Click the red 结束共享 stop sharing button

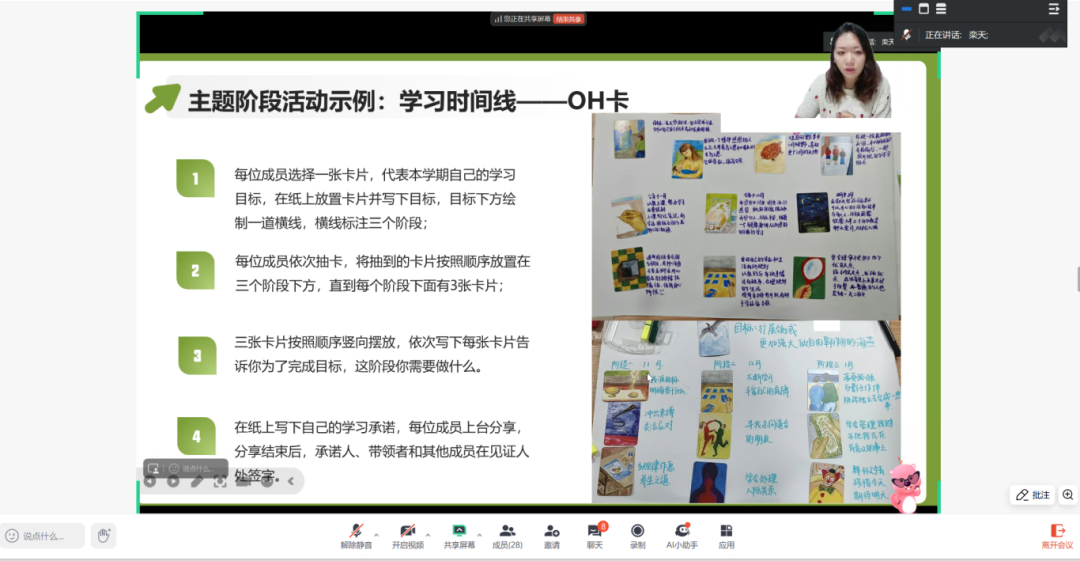pos(569,18)
